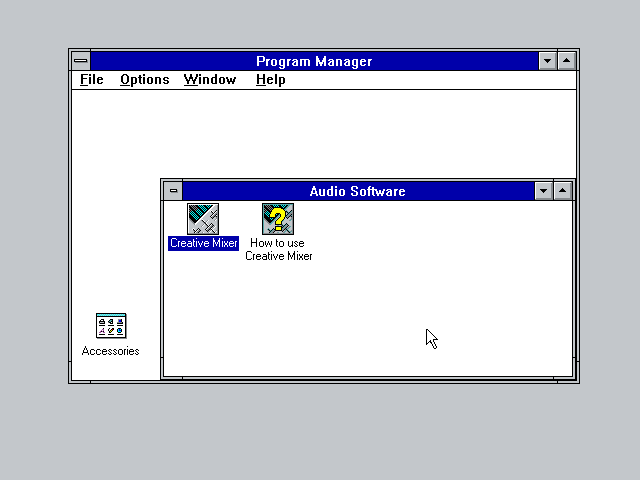Select the Creative Mixer program icon

click(203, 219)
